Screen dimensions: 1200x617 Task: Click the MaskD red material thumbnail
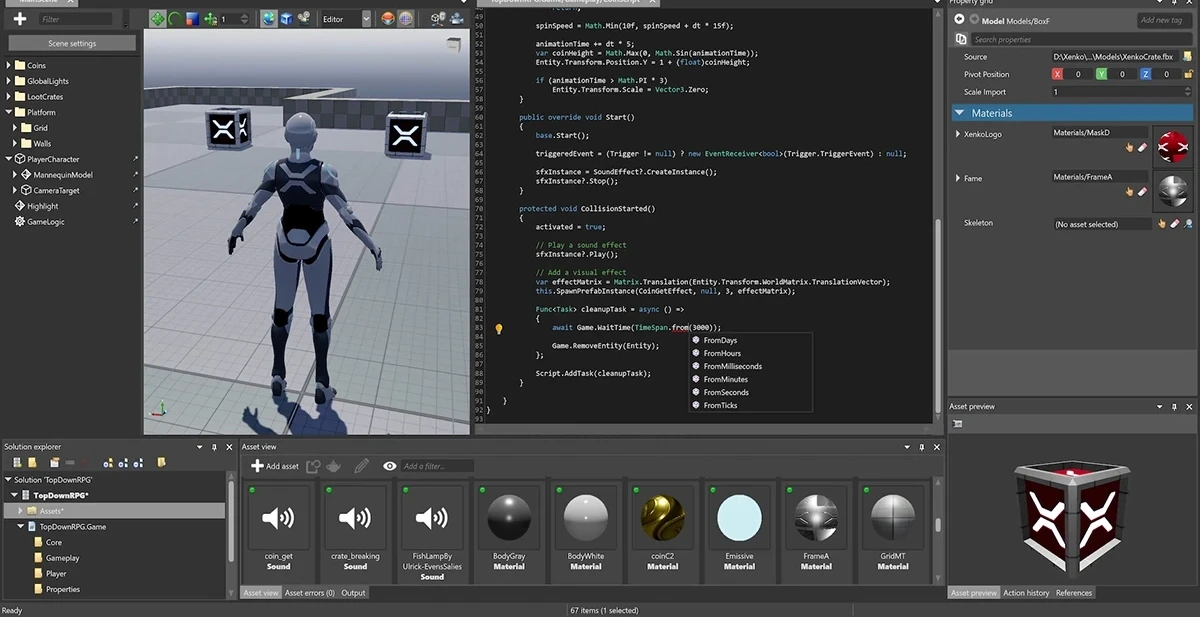1171,146
